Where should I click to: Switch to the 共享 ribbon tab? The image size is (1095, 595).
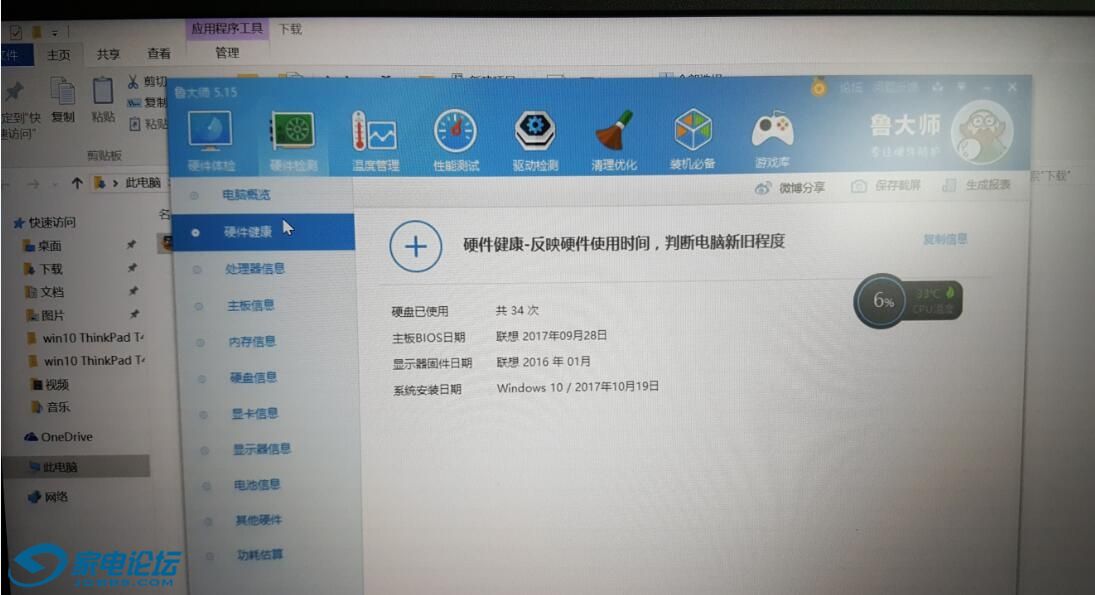[108, 55]
